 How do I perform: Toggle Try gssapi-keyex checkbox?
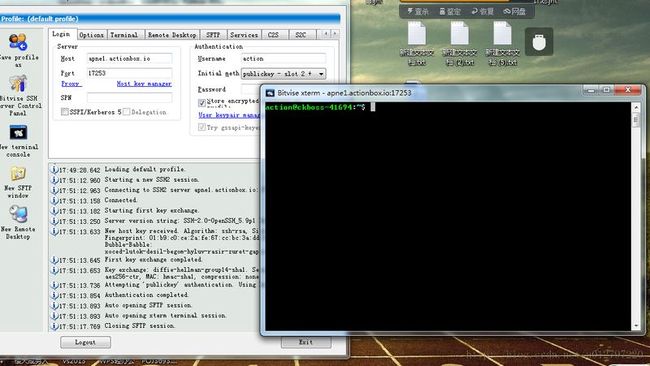(x=202, y=127)
